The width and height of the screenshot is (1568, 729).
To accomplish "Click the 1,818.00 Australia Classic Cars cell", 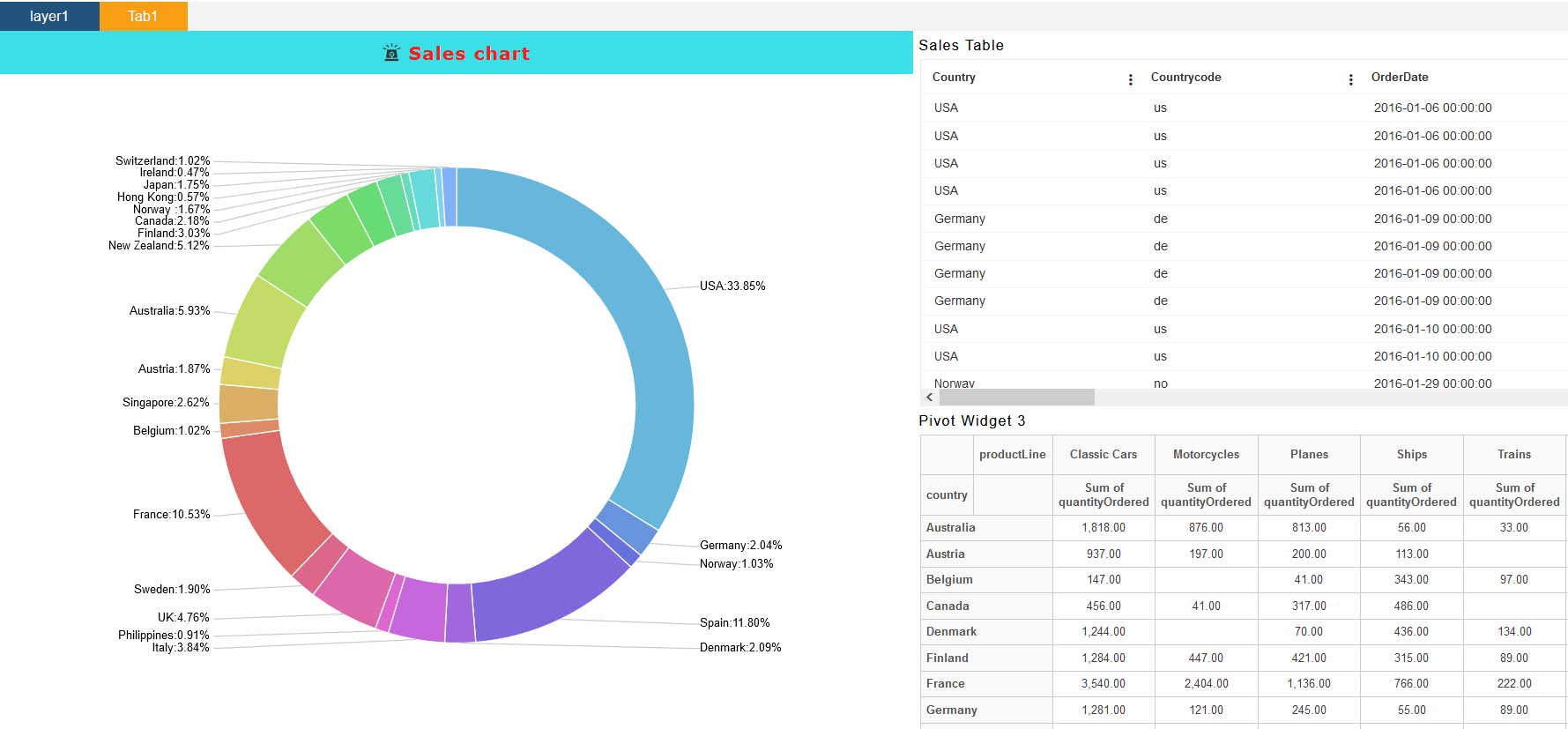I will [x=1104, y=527].
